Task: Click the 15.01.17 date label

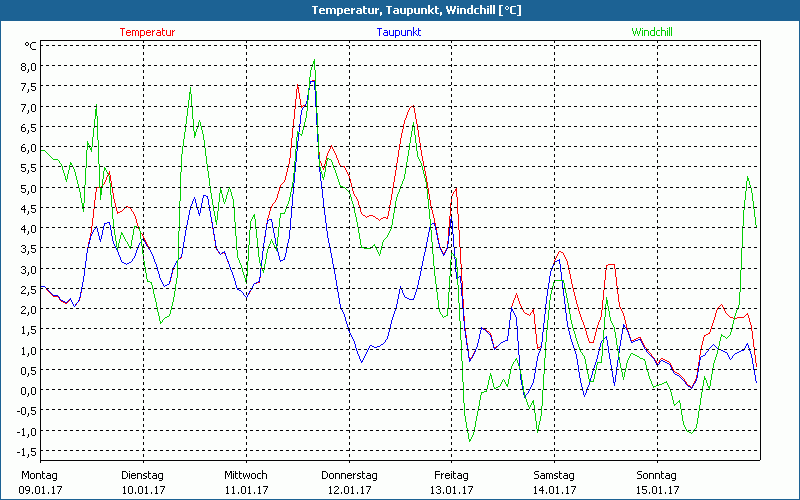Action: point(657,490)
